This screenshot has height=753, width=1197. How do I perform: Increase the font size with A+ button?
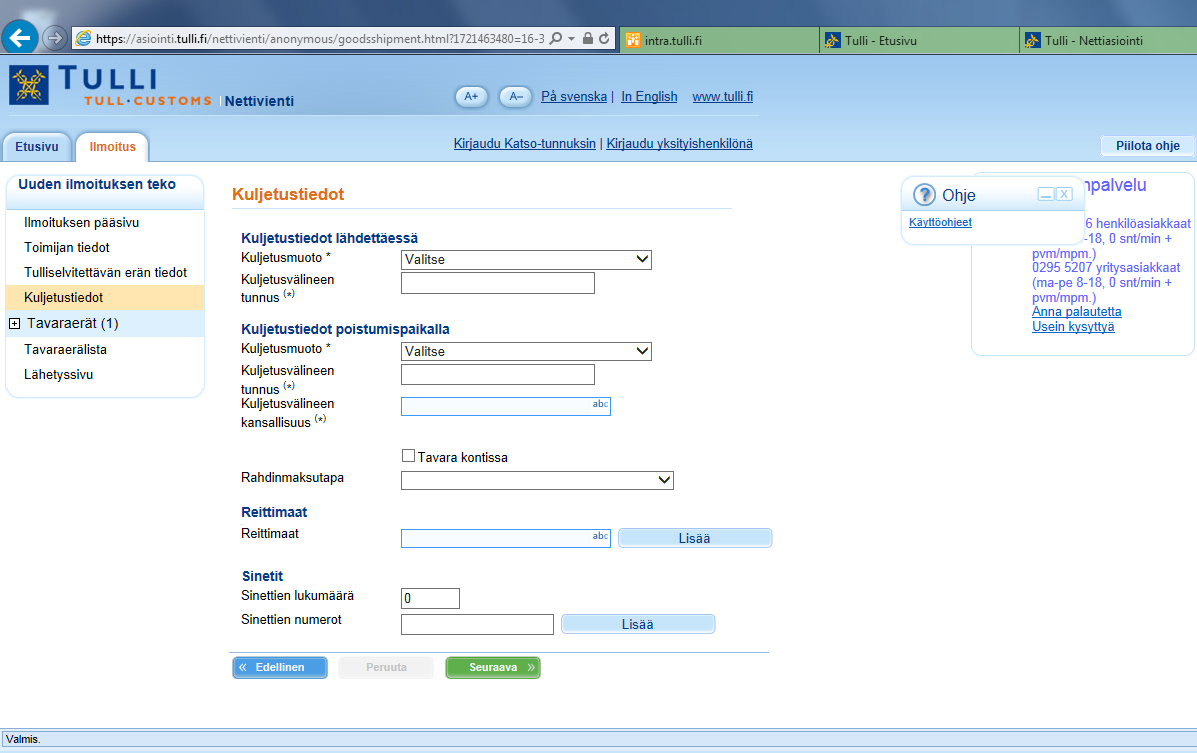click(471, 97)
